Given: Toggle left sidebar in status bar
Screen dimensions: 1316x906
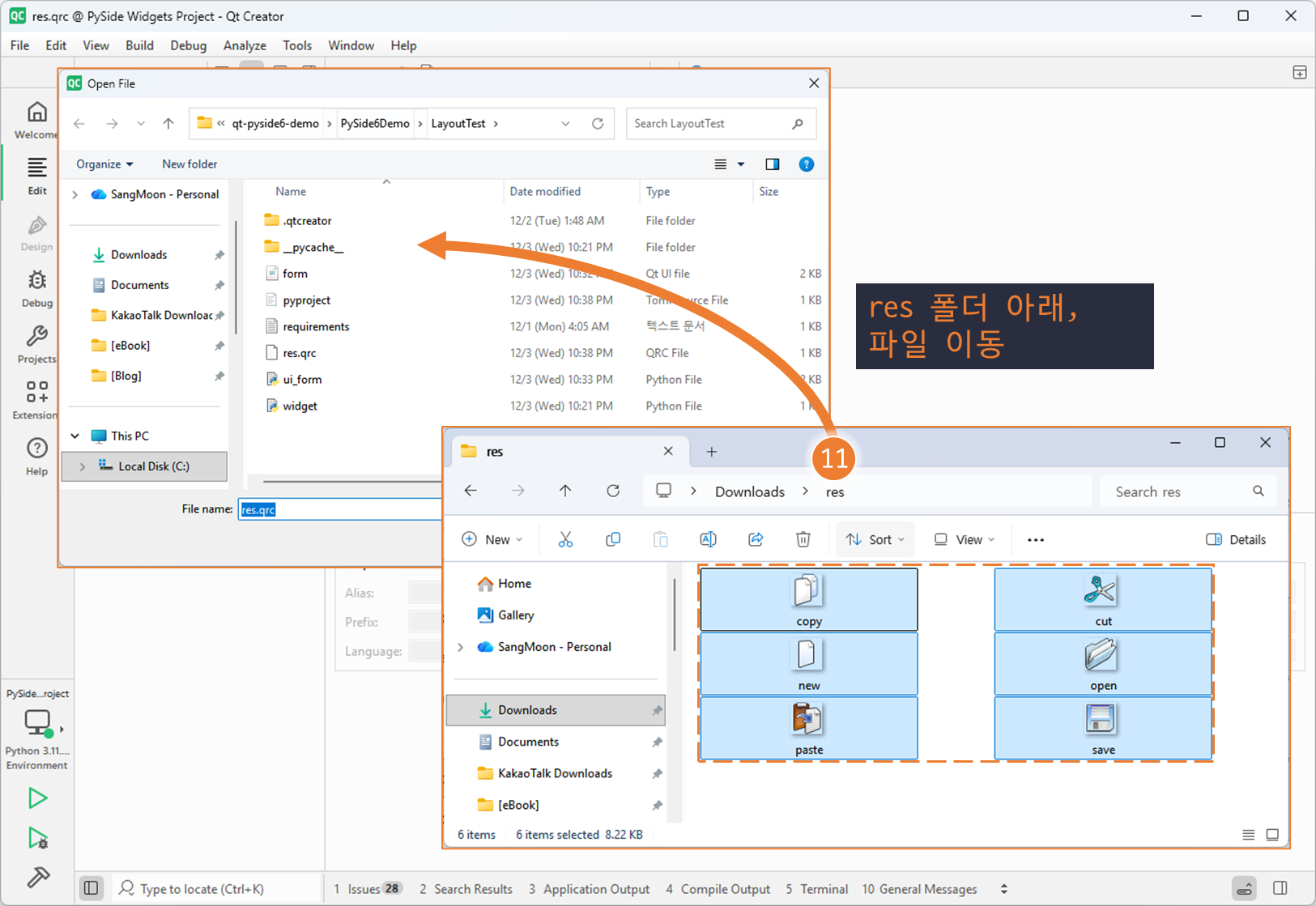Looking at the screenshot, I should [92, 888].
